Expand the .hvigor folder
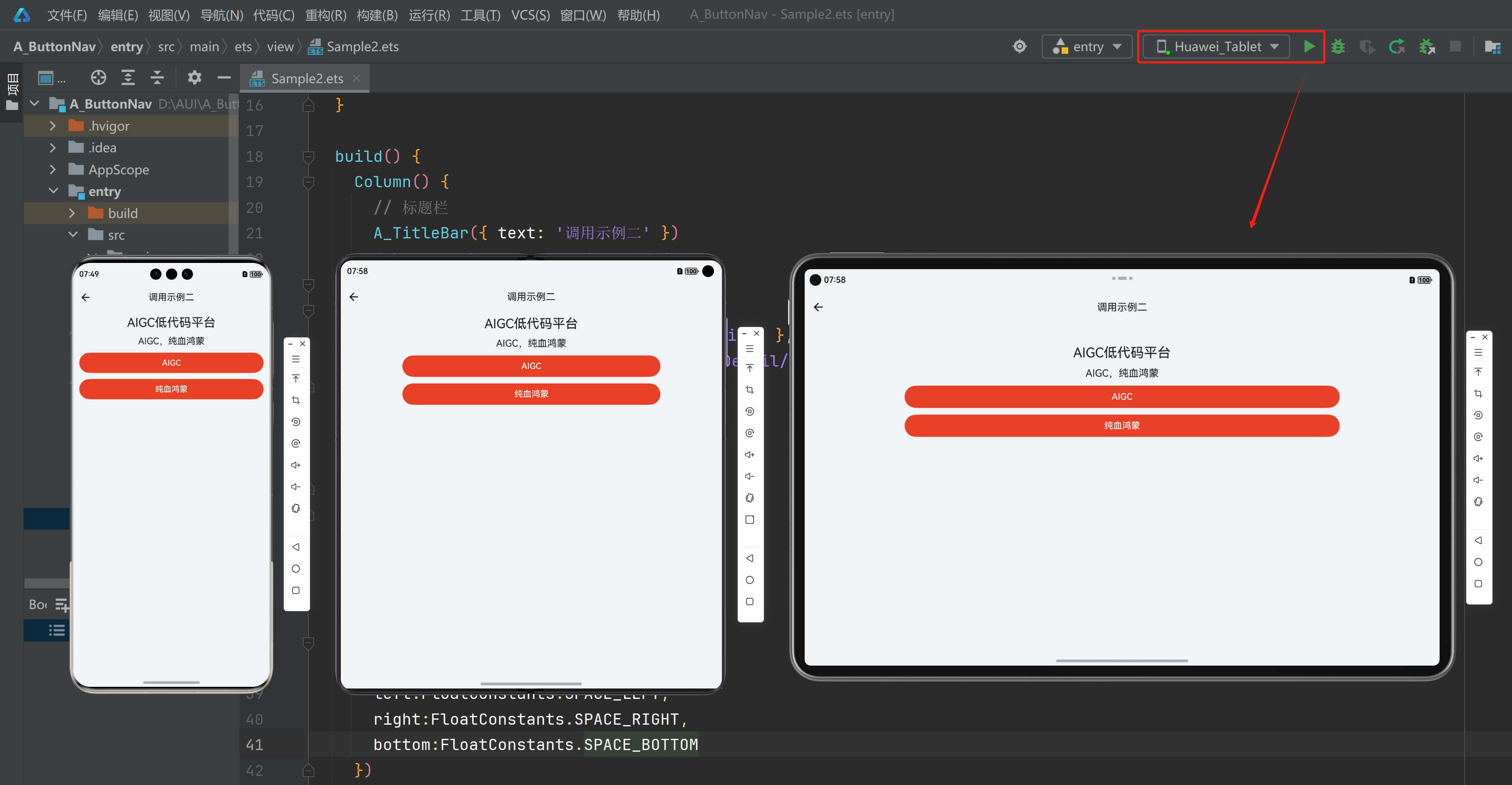The width and height of the screenshot is (1512, 785). pyautogui.click(x=53, y=126)
